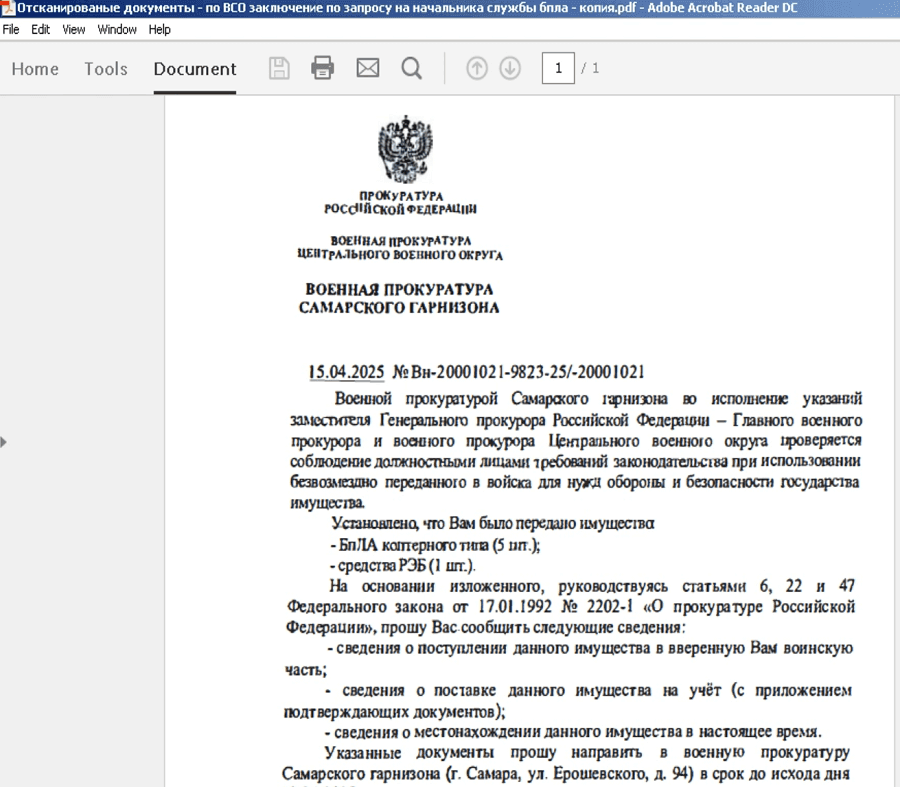Open the Window menu
Image resolution: width=900 pixels, height=787 pixels.
pyautogui.click(x=117, y=29)
